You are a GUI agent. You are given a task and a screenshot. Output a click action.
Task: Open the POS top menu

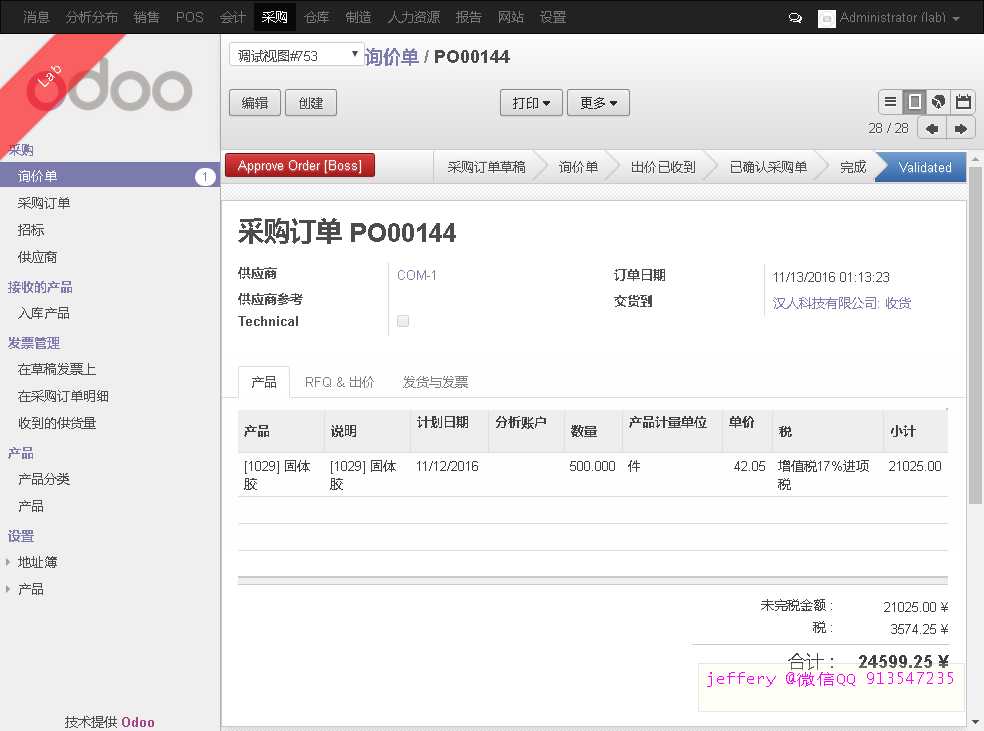point(190,17)
